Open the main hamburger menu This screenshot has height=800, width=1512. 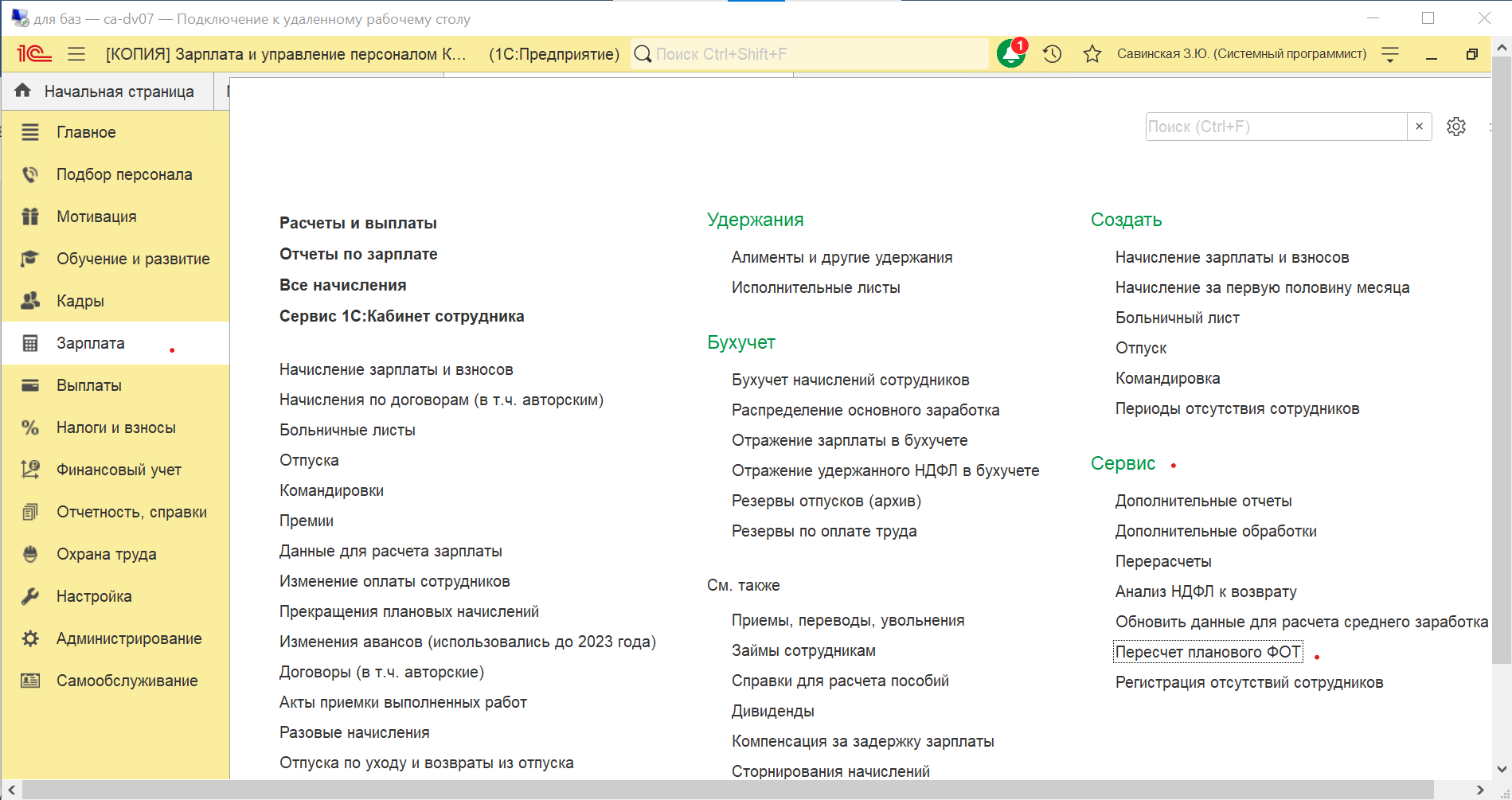click(76, 54)
